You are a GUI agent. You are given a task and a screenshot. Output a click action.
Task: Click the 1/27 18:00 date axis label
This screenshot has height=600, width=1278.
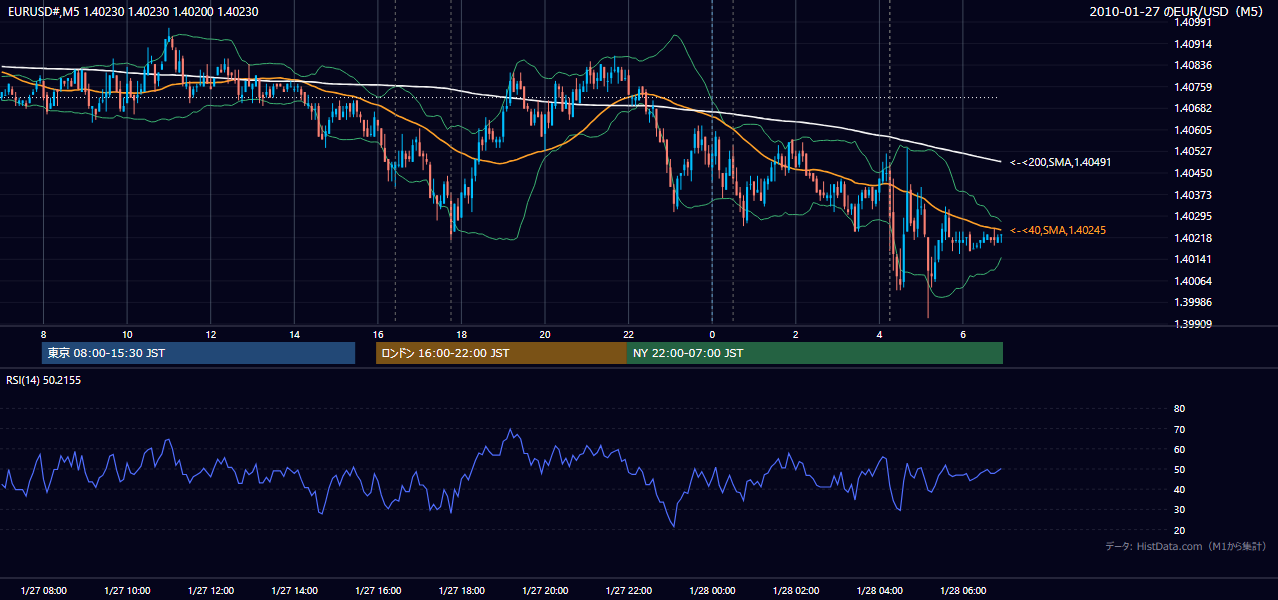coord(461,590)
